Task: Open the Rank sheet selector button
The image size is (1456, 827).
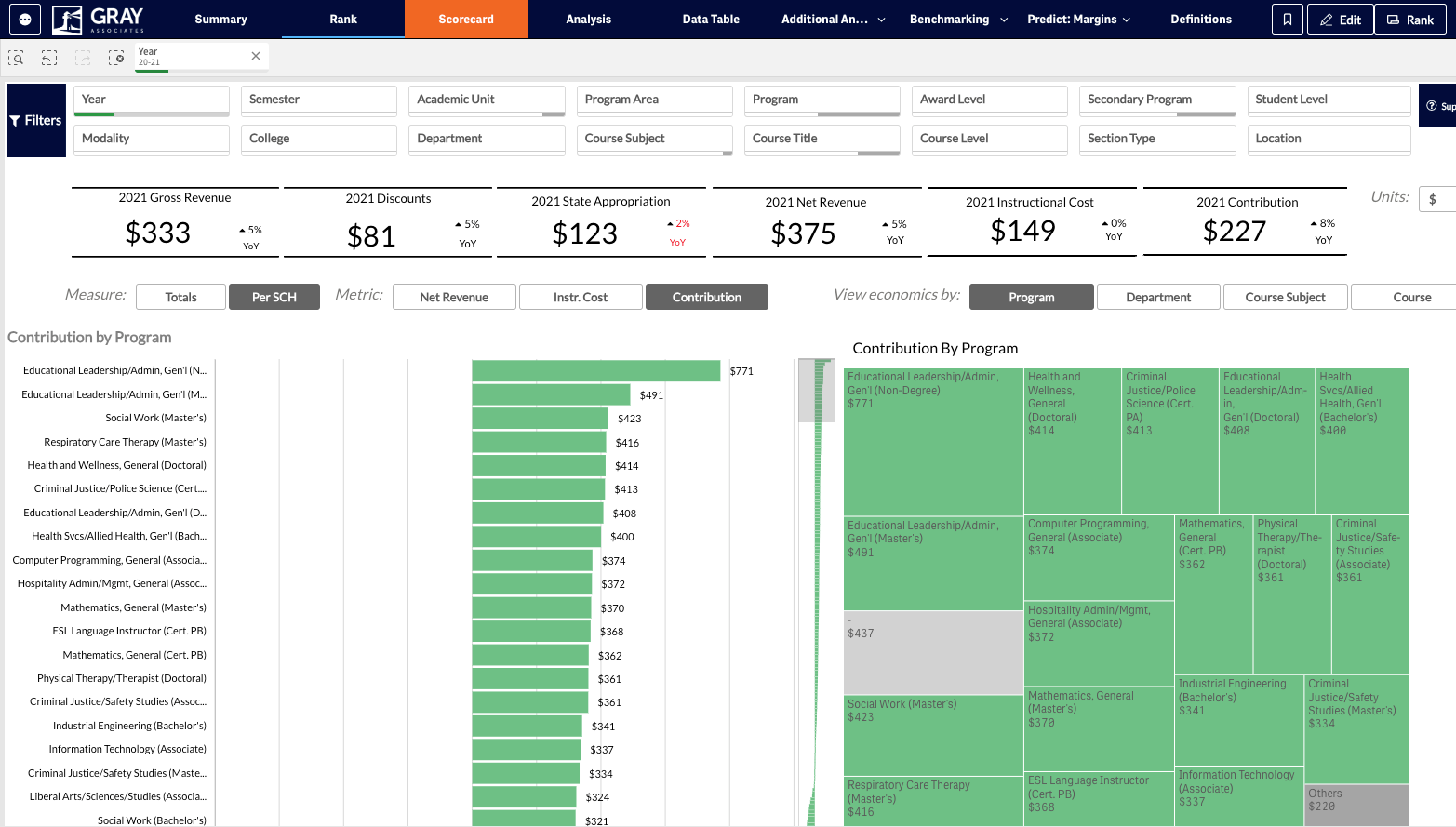Action: [1410, 20]
